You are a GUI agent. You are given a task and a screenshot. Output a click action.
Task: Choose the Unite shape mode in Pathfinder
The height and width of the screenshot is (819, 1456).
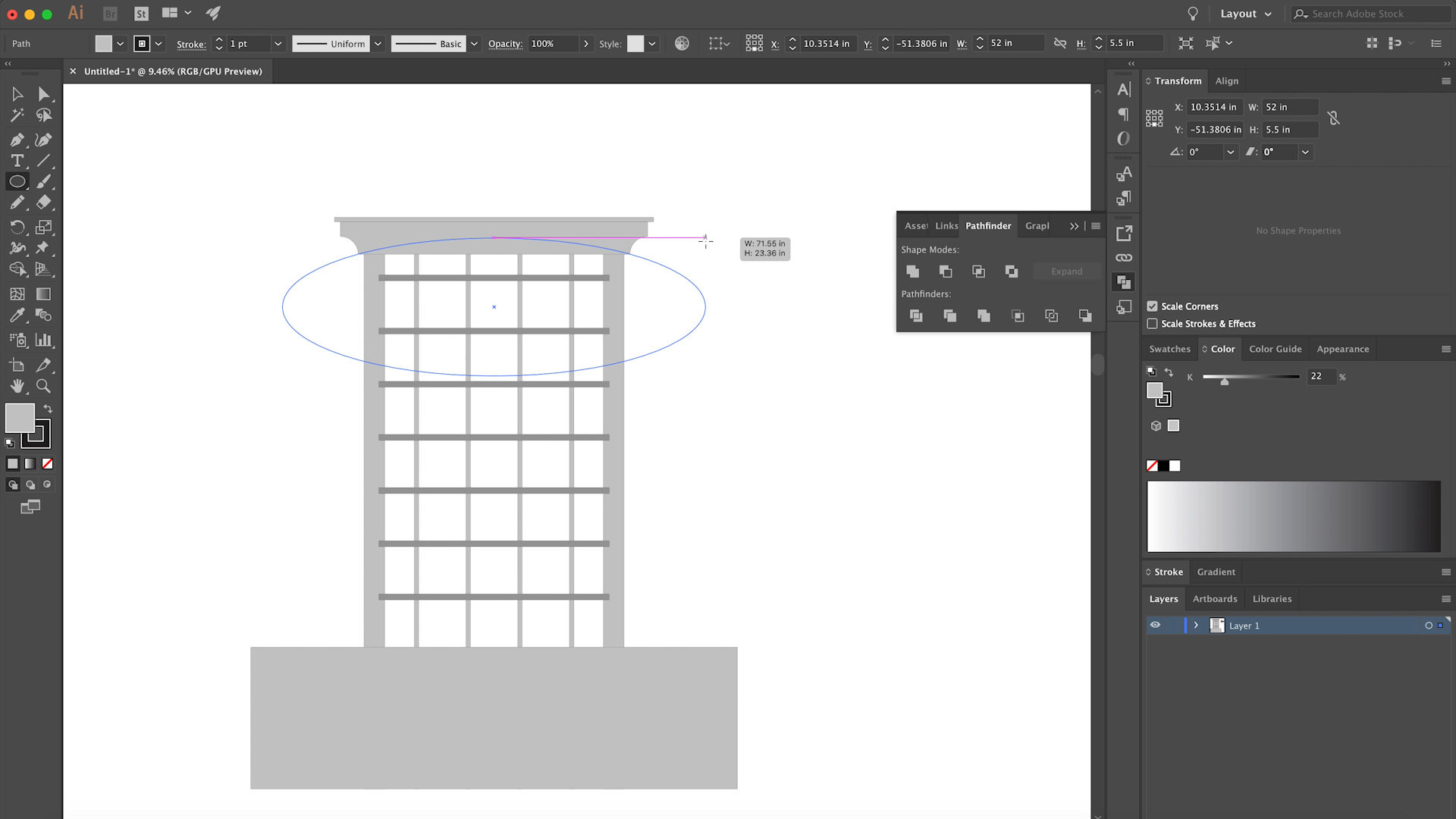(912, 271)
